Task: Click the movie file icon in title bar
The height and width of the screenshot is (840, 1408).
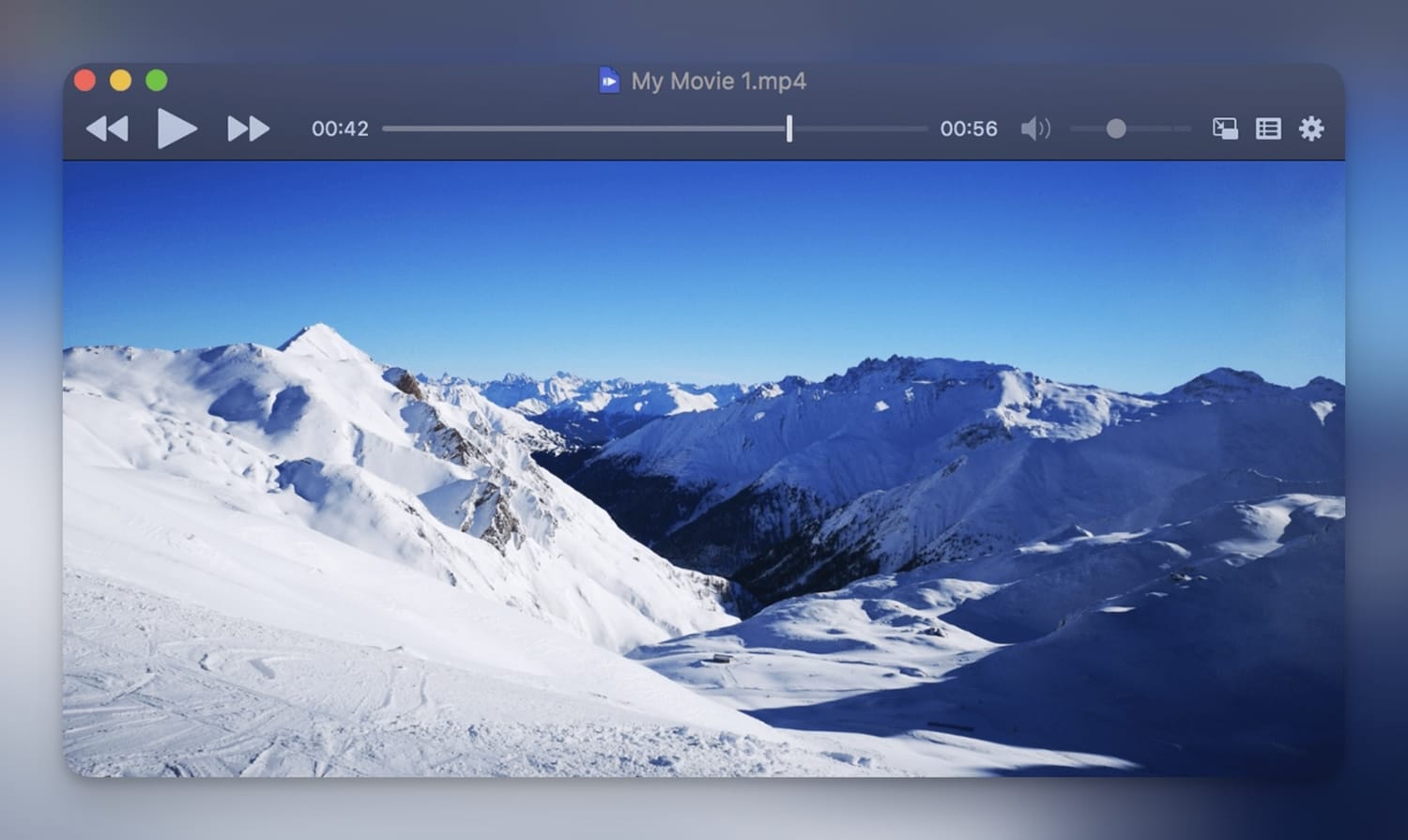Action: pos(609,81)
